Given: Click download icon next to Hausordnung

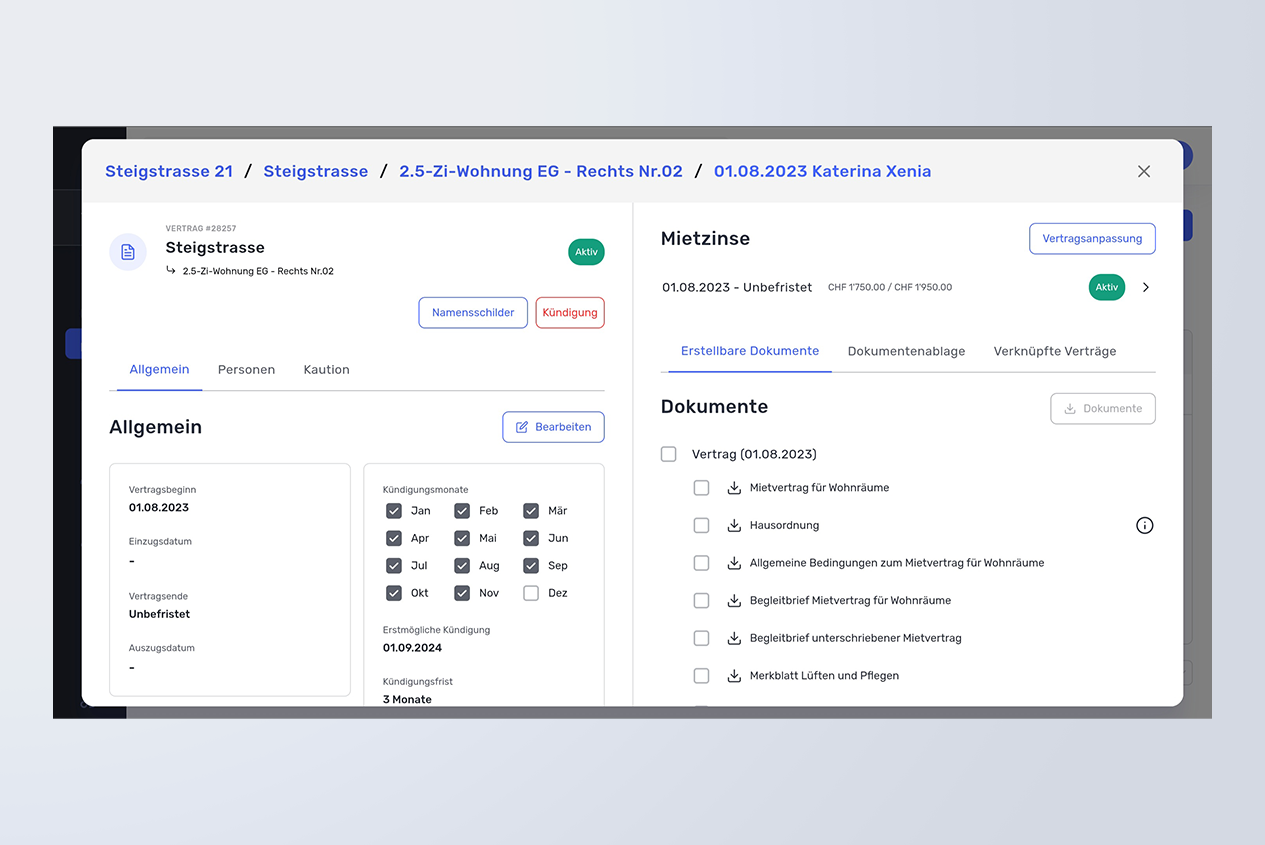Looking at the screenshot, I should (x=734, y=525).
